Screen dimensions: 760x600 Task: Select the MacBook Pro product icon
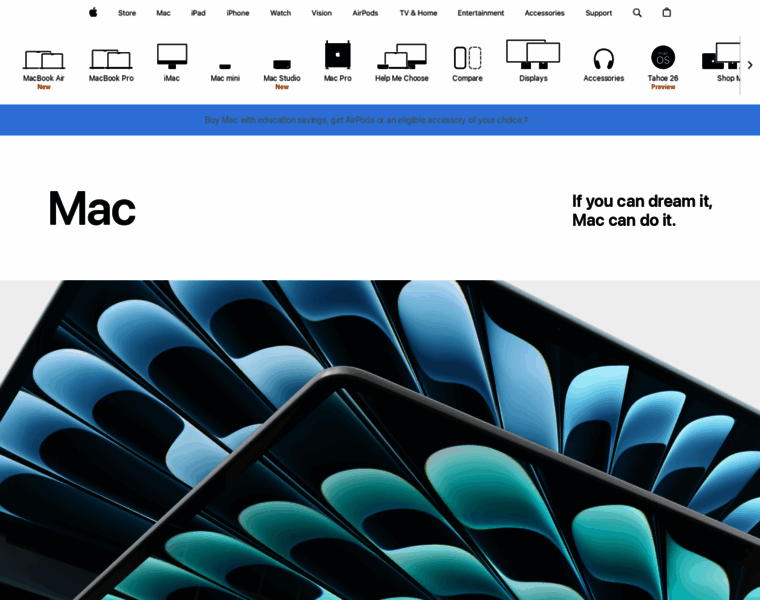[x=111, y=59]
